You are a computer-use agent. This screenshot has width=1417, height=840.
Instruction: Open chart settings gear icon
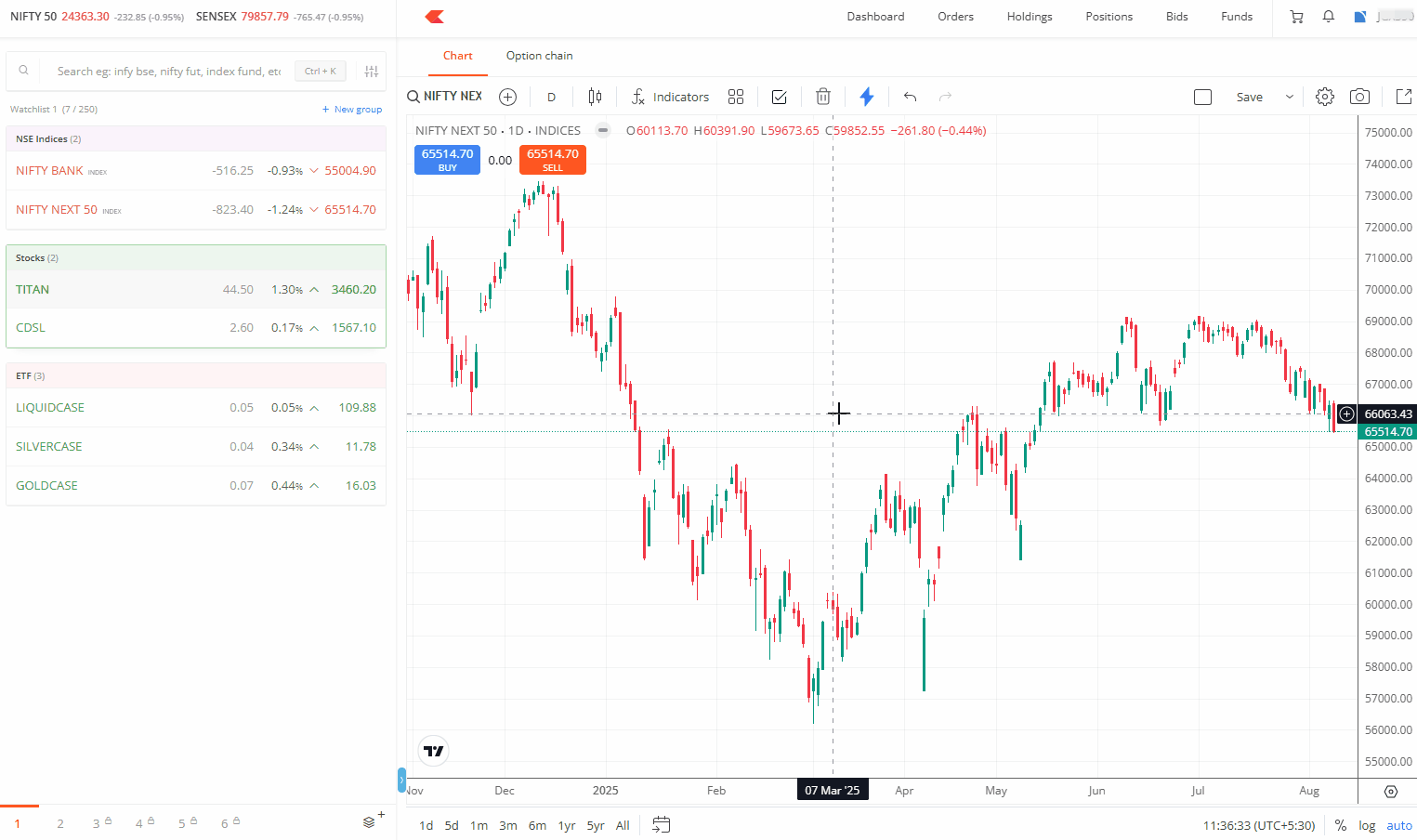pos(1325,97)
